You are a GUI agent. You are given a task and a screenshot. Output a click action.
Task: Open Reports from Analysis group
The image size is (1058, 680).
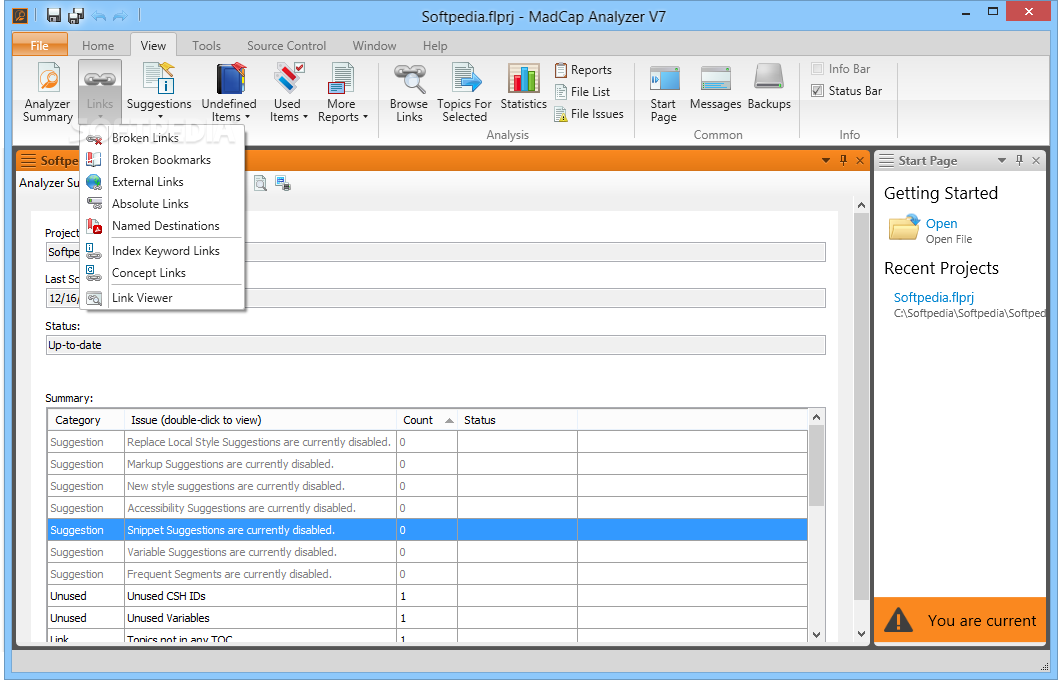(x=583, y=69)
